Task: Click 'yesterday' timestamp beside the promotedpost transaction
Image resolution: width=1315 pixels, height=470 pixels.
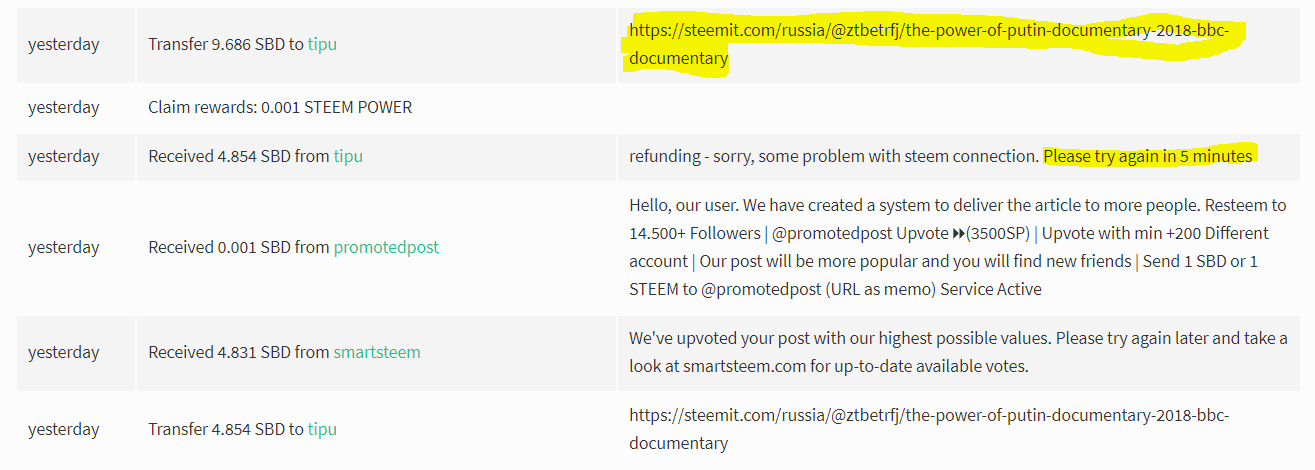Action: coord(64,247)
